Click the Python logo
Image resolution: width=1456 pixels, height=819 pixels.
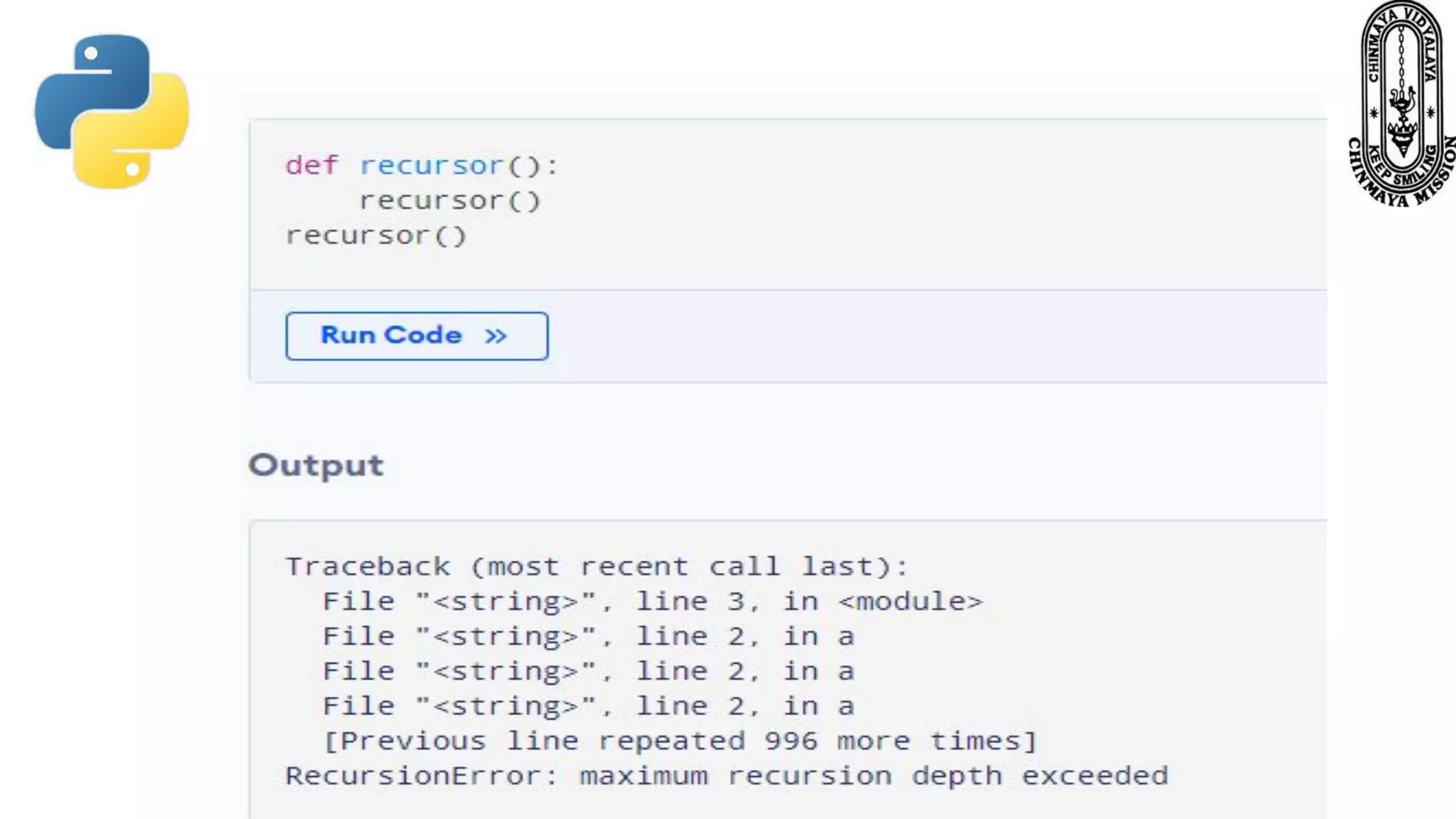[112, 112]
